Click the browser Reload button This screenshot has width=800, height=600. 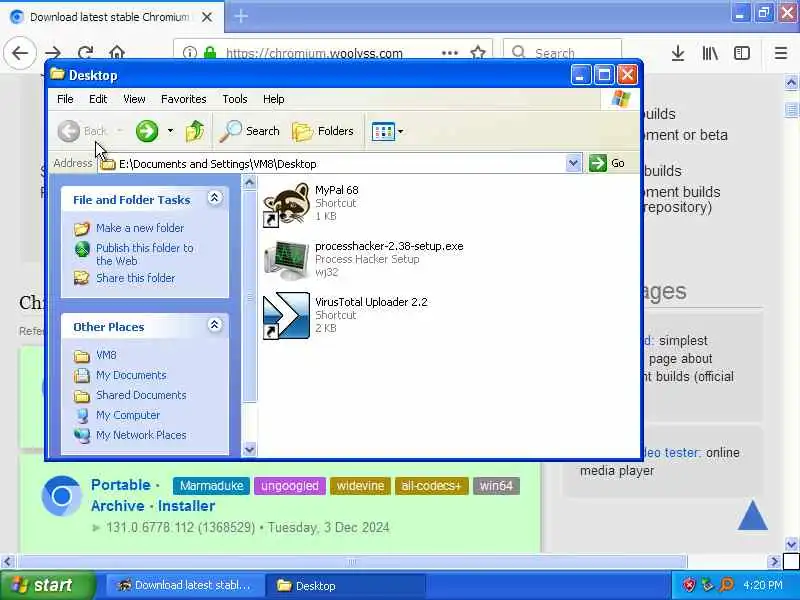click(x=86, y=53)
